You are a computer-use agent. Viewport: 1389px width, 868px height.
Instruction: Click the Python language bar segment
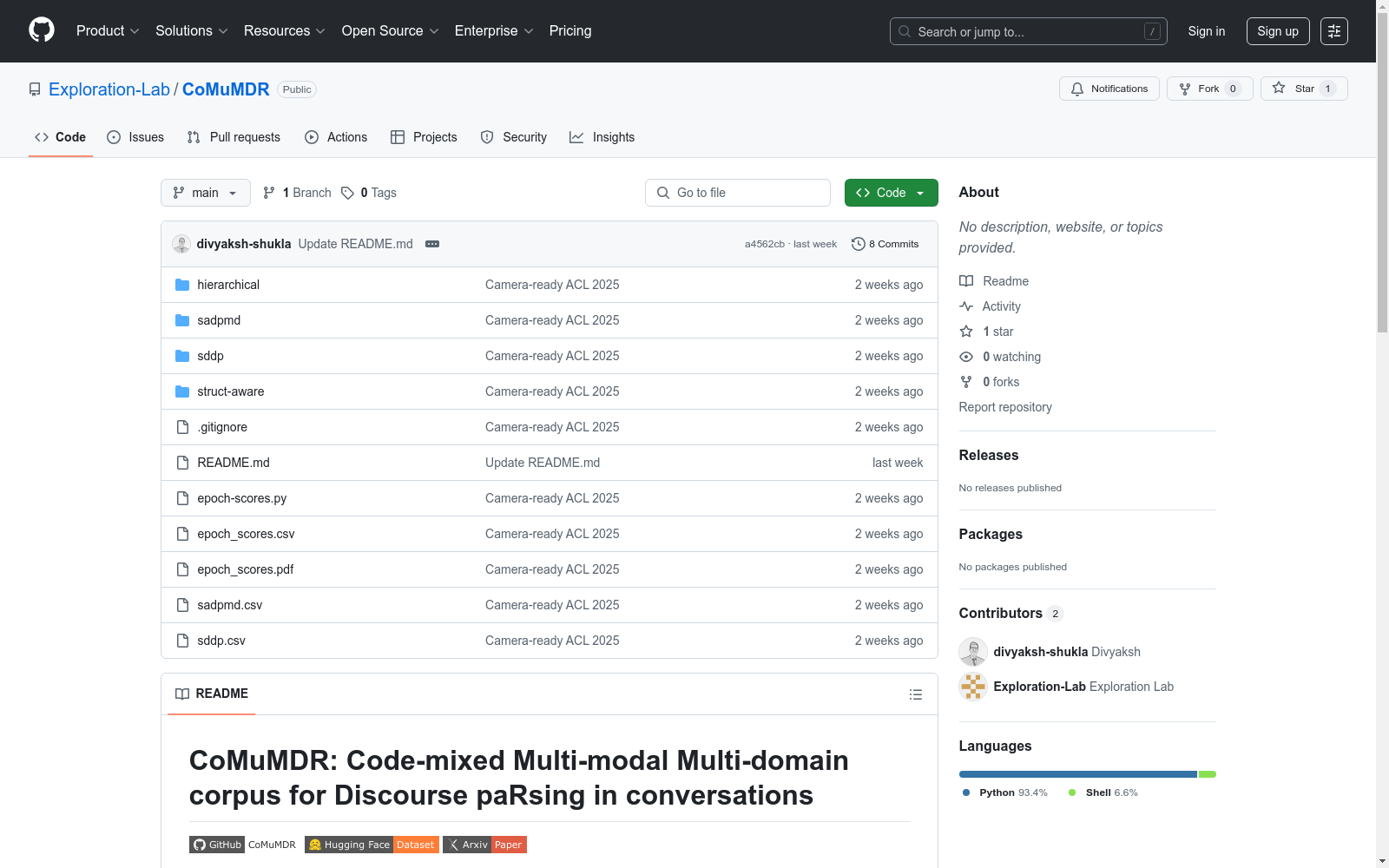tap(1078, 774)
